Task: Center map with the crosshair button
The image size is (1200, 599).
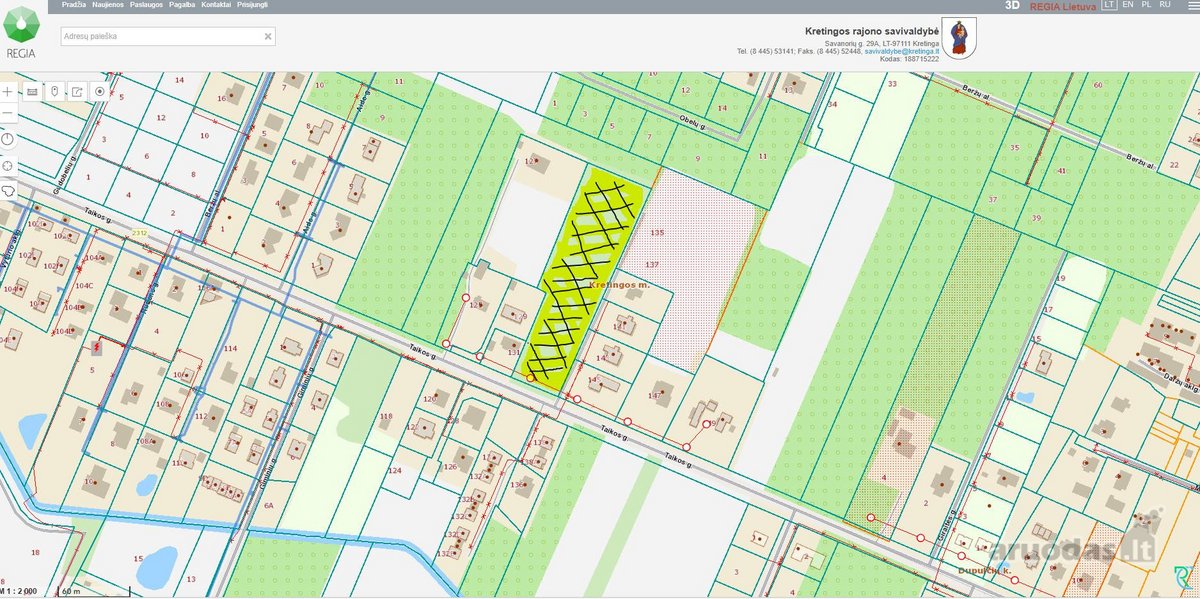Action: click(8, 165)
